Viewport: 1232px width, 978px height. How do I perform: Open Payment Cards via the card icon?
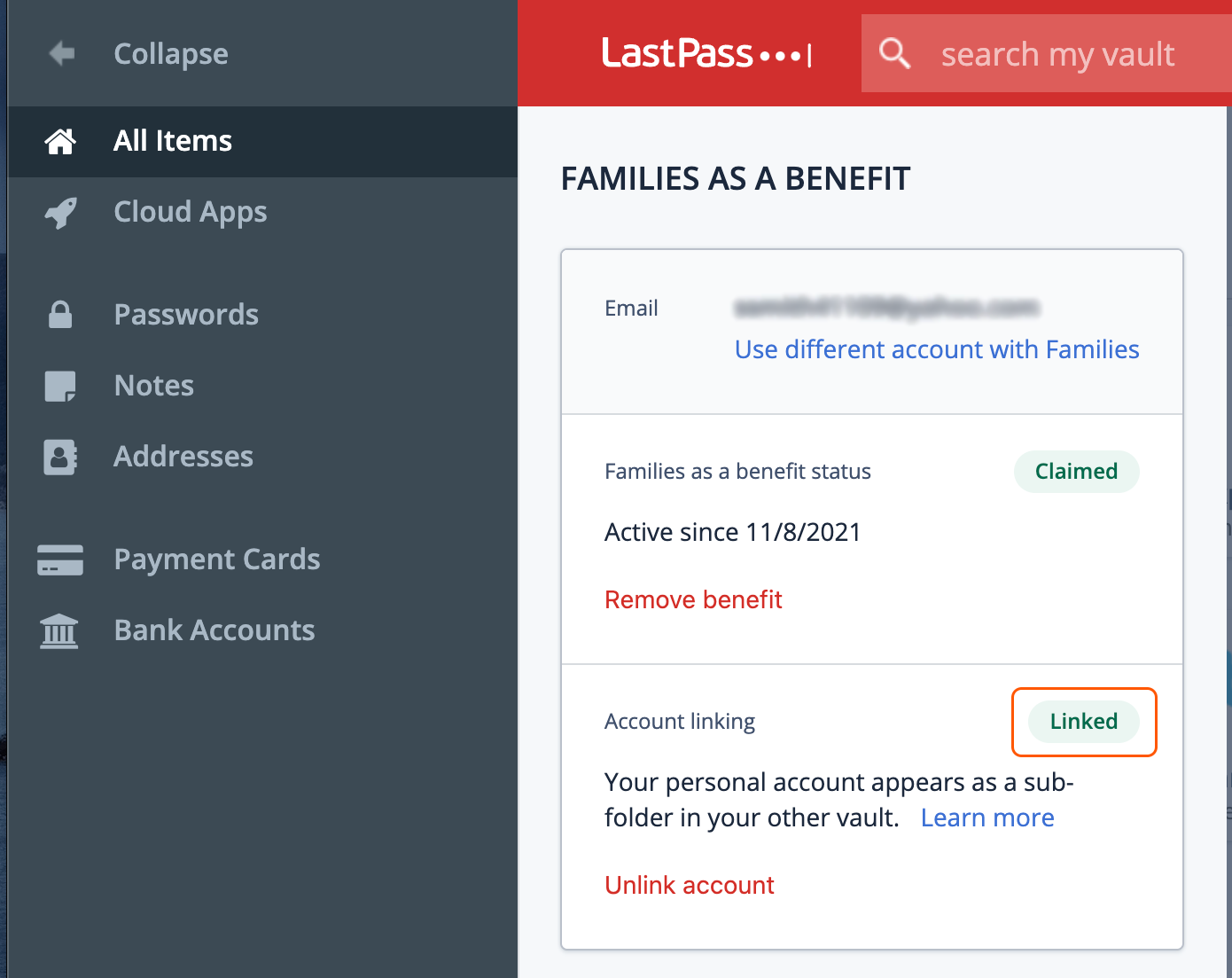pyautogui.click(x=59, y=559)
